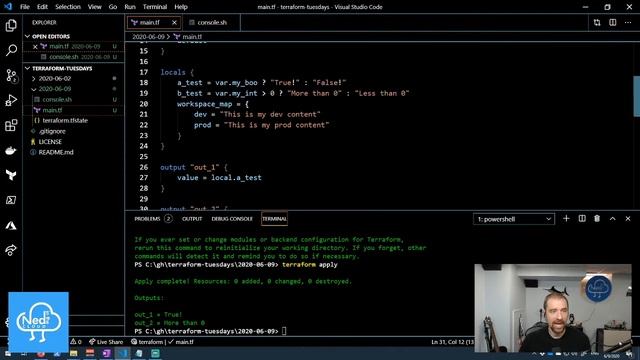Select the 1: powershell terminal dropdown
The width and height of the screenshot is (640, 360).
click(x=514, y=219)
